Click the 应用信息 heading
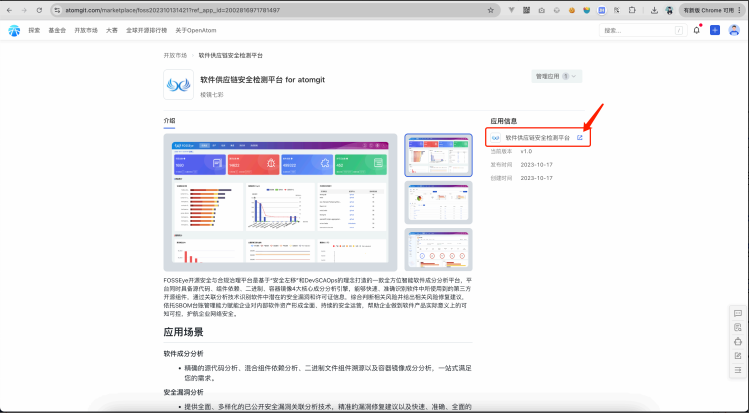This screenshot has width=749, height=413. [x=503, y=121]
